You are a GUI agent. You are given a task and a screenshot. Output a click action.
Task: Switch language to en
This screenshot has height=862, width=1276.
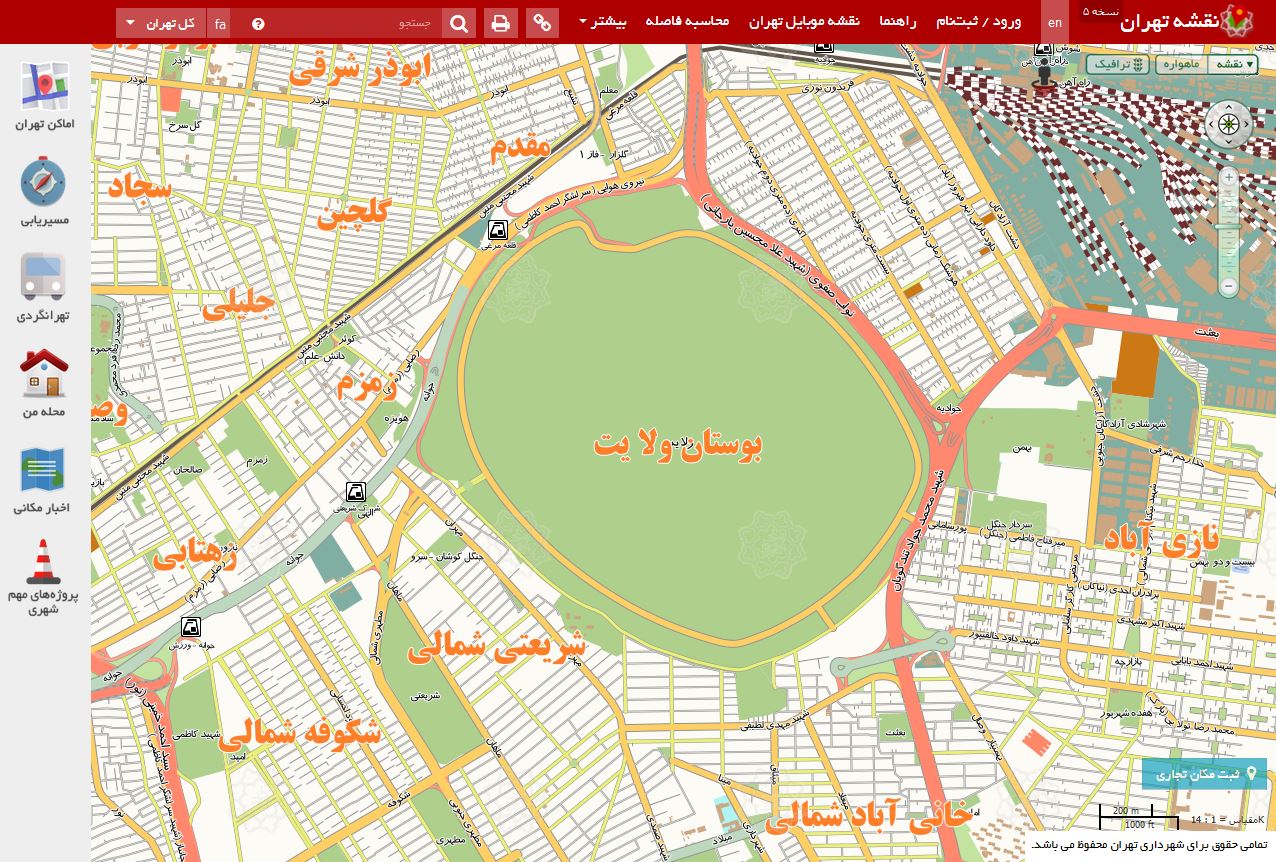[x=1055, y=22]
